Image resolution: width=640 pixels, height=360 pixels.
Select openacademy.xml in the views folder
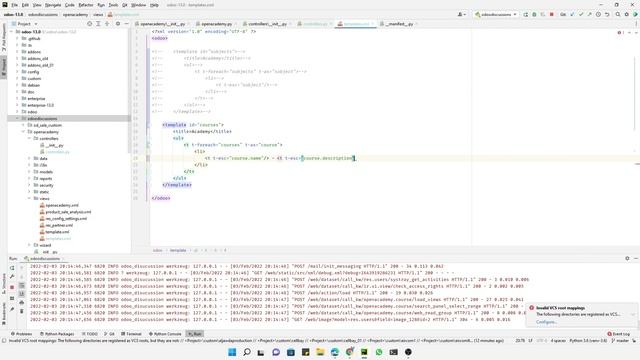tap(62, 205)
